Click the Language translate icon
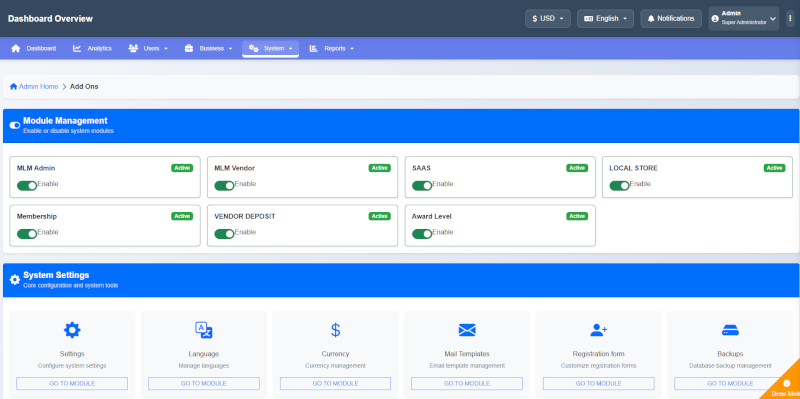 pyautogui.click(x=204, y=330)
